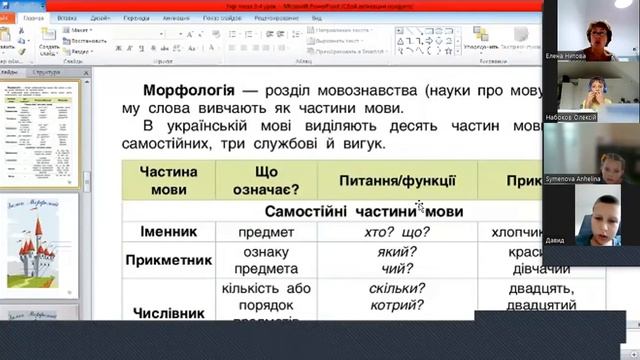Click the Decrease Indent icon
Screen dimensions: 640x360
pos(269,35)
